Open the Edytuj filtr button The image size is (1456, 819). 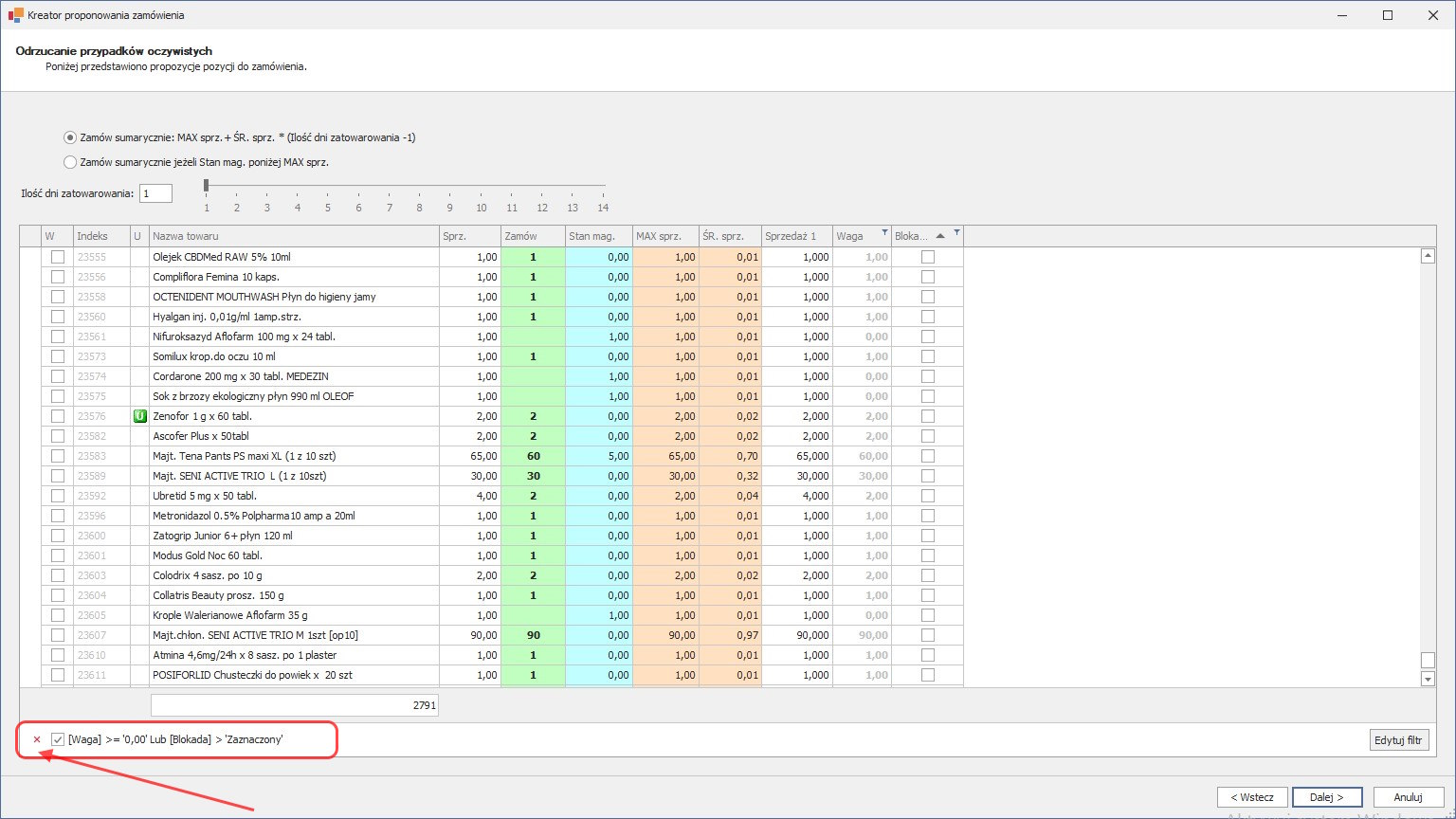1399,740
